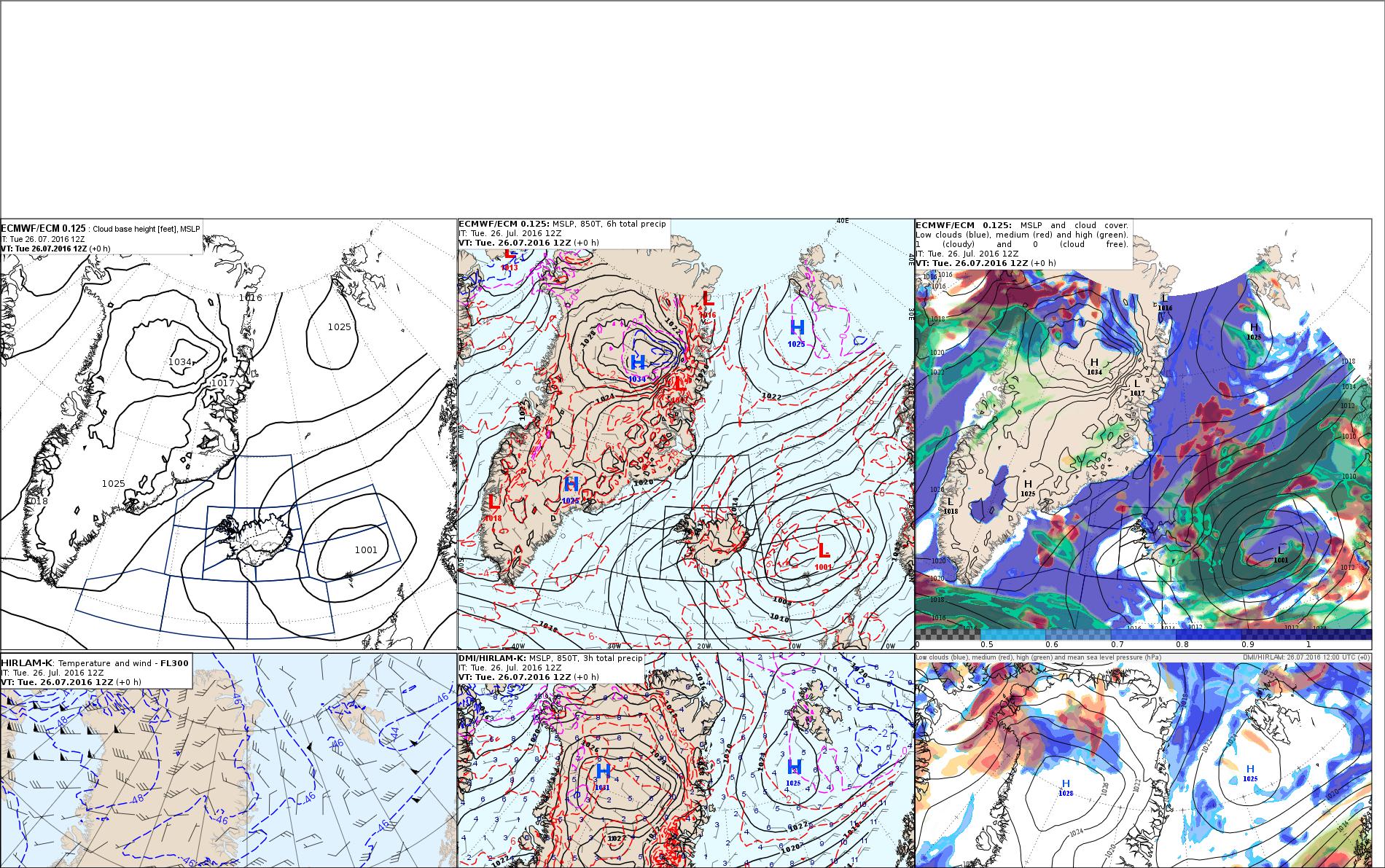Click L 1016 on the cloud cover map
1385x868 pixels.
tap(1165, 302)
